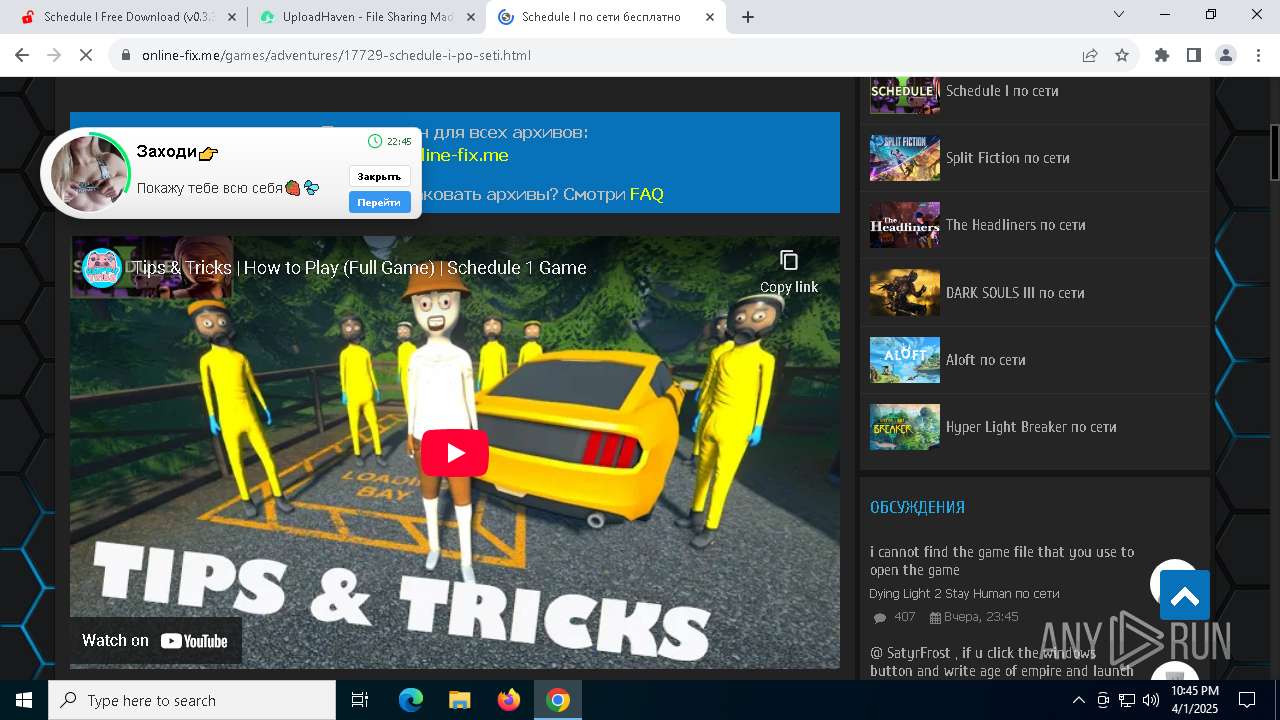Toggle the Chrome side panel
The height and width of the screenshot is (720, 1280).
click(x=1194, y=55)
